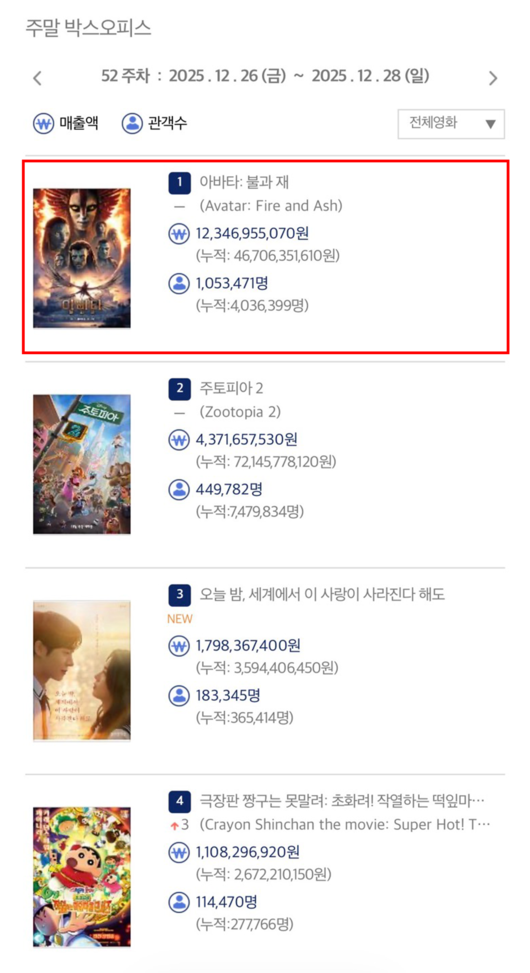Image resolution: width=530 pixels, height=973 pixels.
Task: Click the Zootopia 2 poster thumbnail
Action: 82,464
